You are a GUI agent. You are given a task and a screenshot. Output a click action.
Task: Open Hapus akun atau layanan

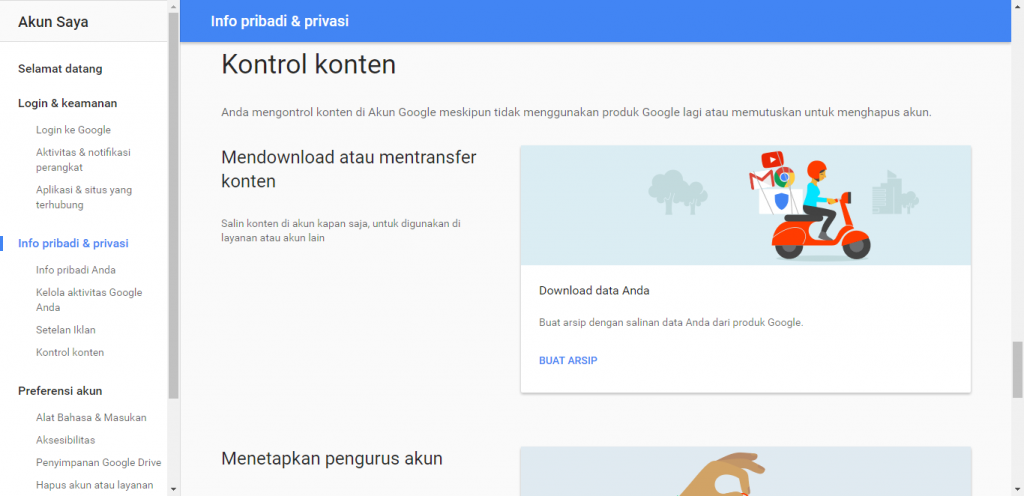pos(94,485)
